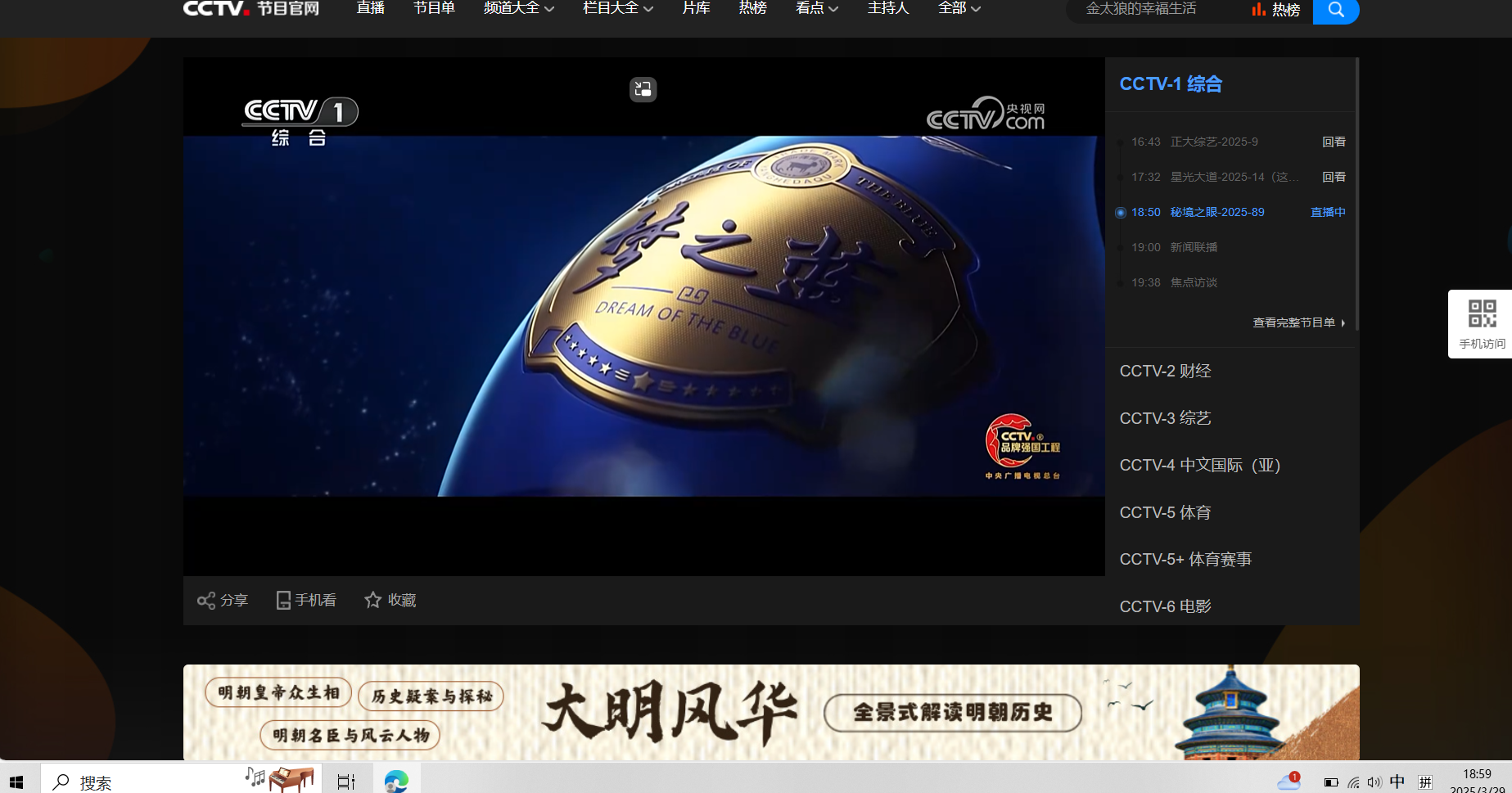Select the live indicator dot beside 秘境之眼-2025-89
The width and height of the screenshot is (1512, 793).
pyautogui.click(x=1120, y=212)
